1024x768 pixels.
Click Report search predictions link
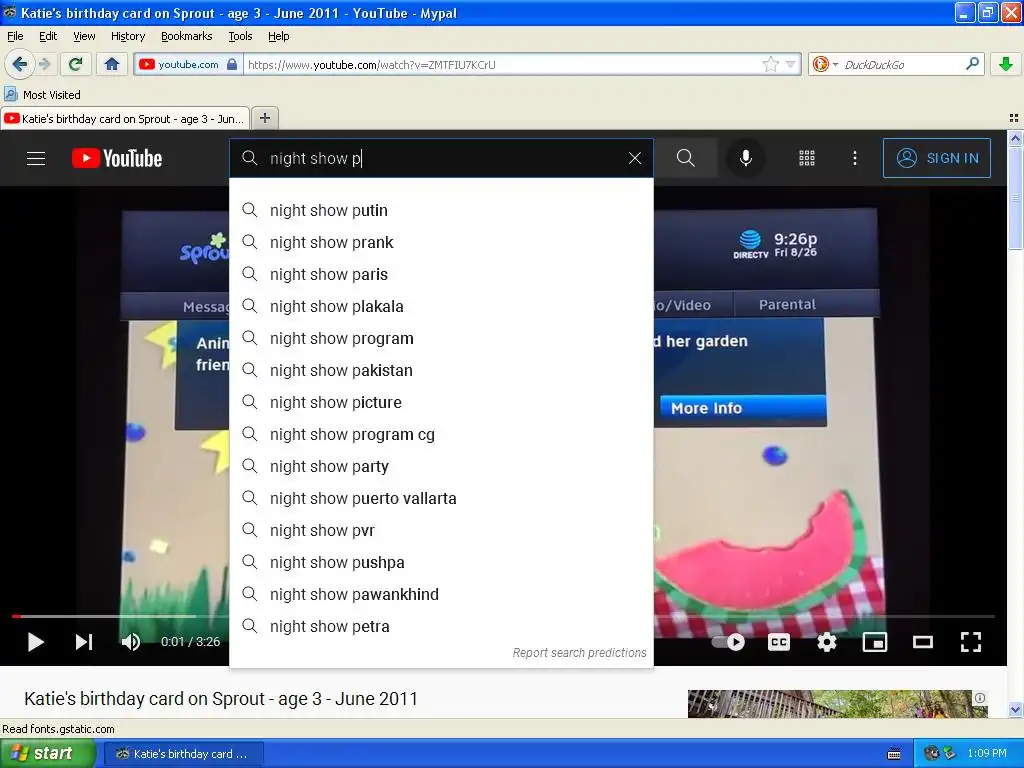click(x=579, y=652)
